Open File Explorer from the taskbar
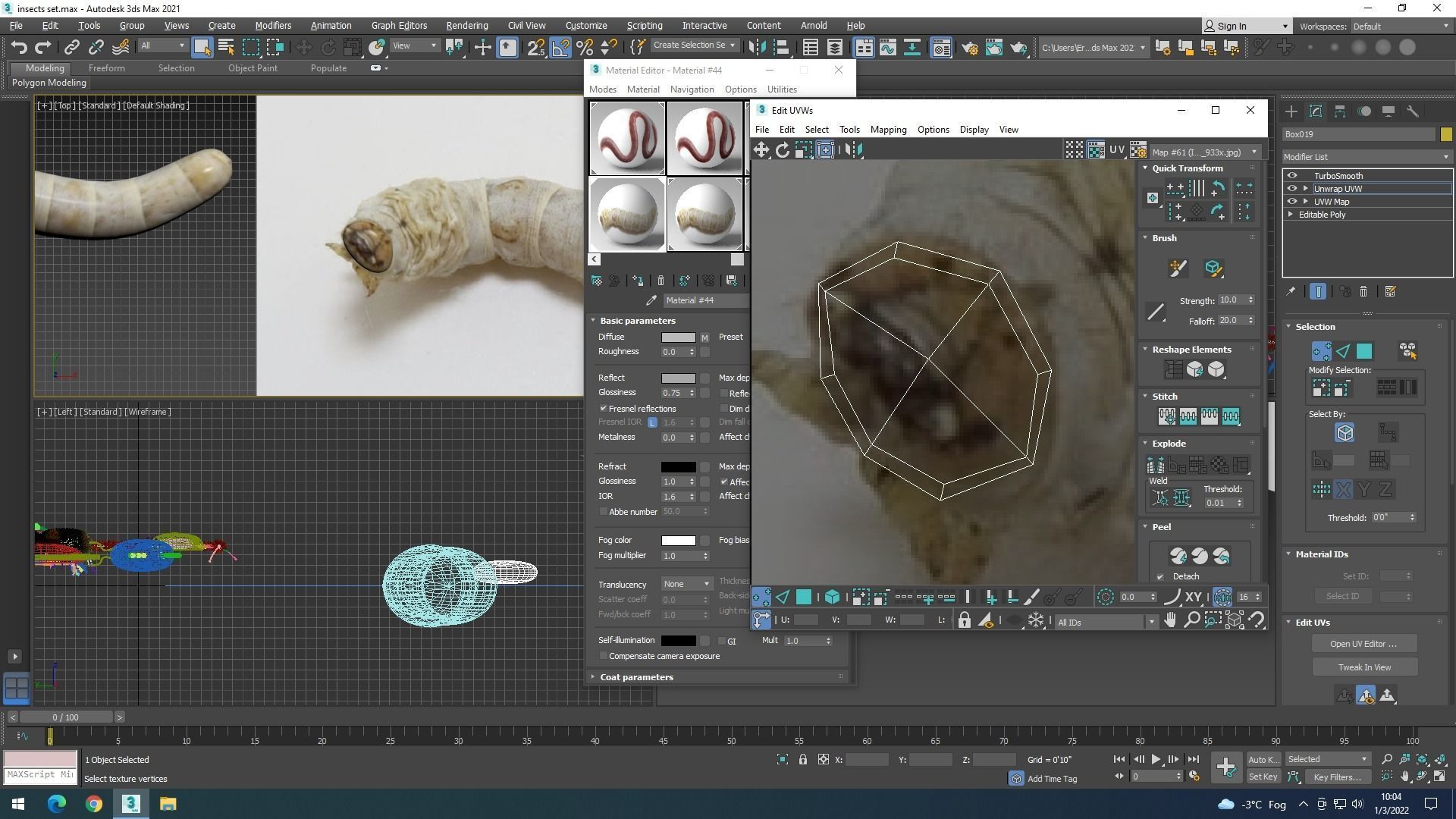This screenshot has width=1456, height=819. pyautogui.click(x=168, y=804)
